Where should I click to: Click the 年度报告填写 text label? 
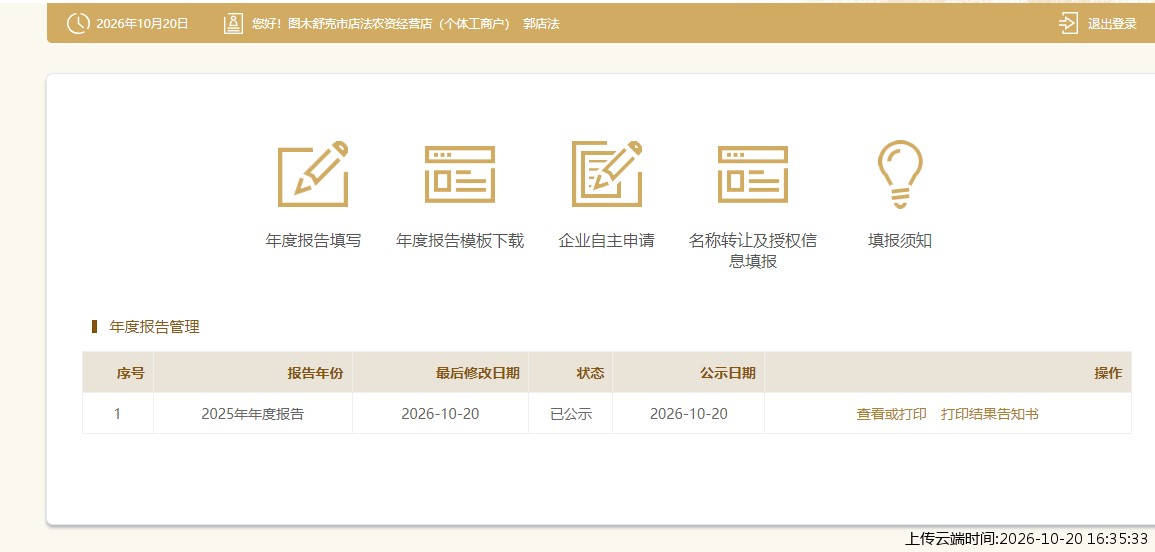click(x=313, y=241)
